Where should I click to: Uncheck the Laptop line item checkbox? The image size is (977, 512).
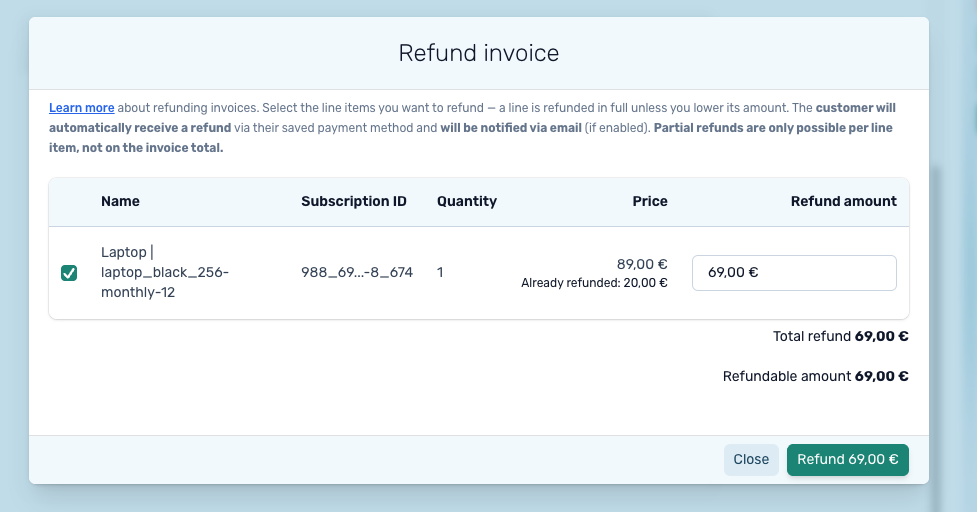pyautogui.click(x=69, y=273)
